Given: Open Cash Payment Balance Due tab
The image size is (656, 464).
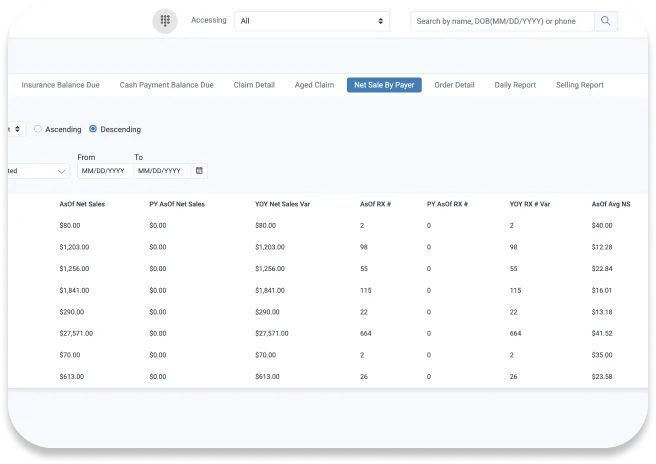Looking at the screenshot, I should pos(167,85).
